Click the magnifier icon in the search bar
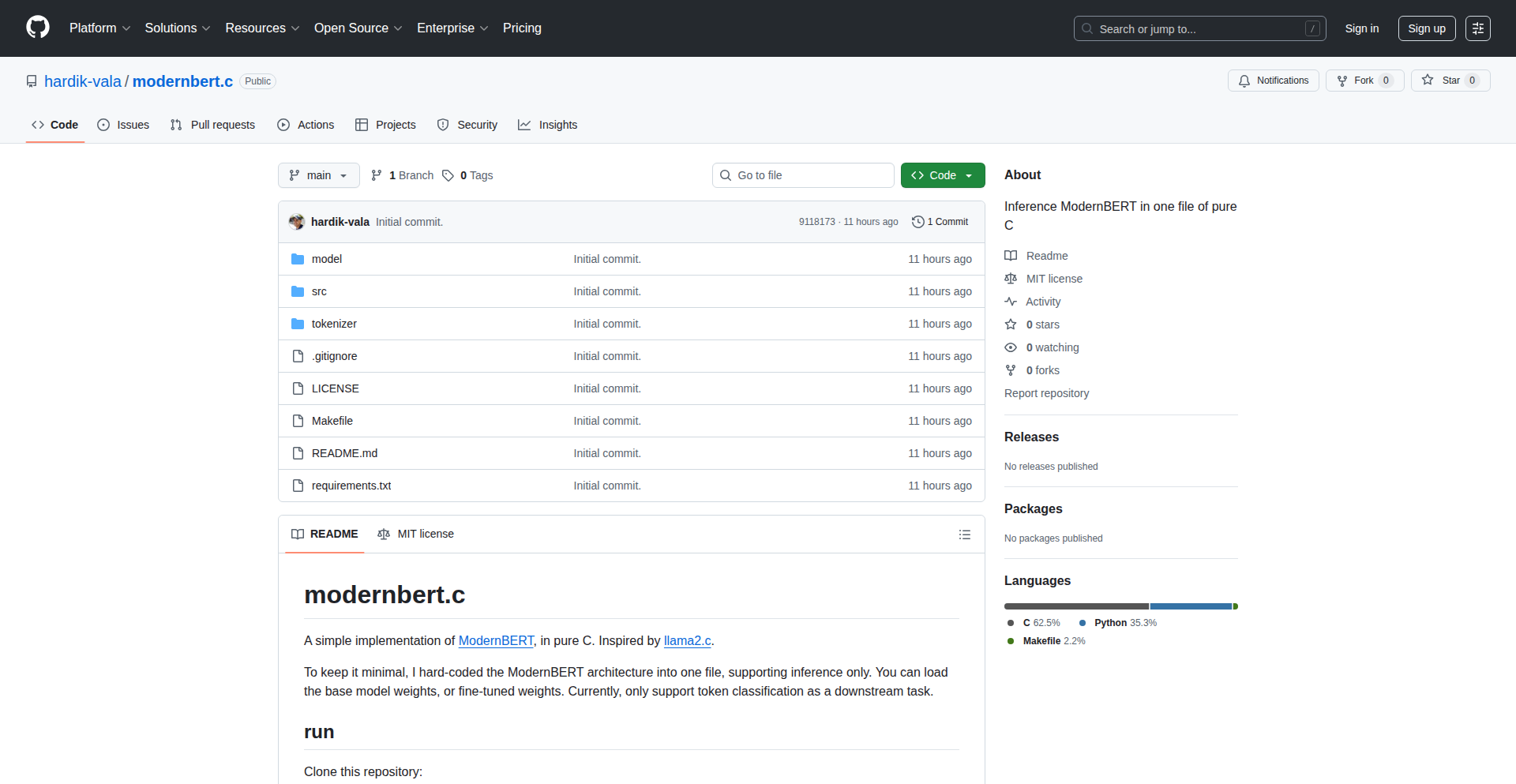 click(1087, 28)
